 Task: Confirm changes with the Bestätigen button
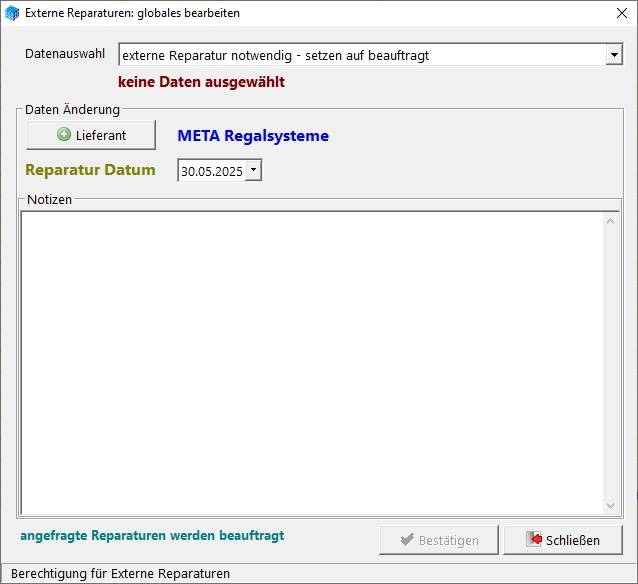(439, 540)
